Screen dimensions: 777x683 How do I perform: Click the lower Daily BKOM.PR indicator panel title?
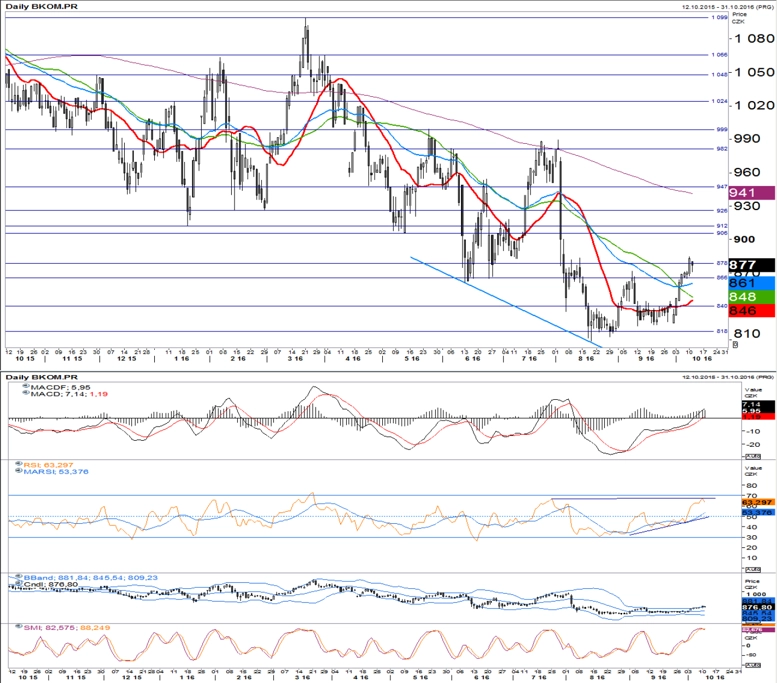[x=42, y=377]
